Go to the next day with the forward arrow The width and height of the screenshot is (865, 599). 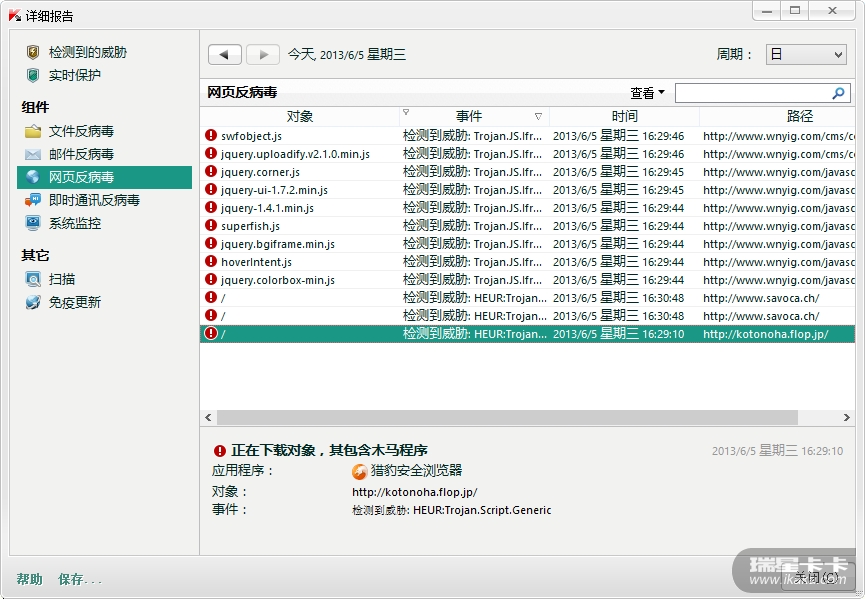point(263,55)
